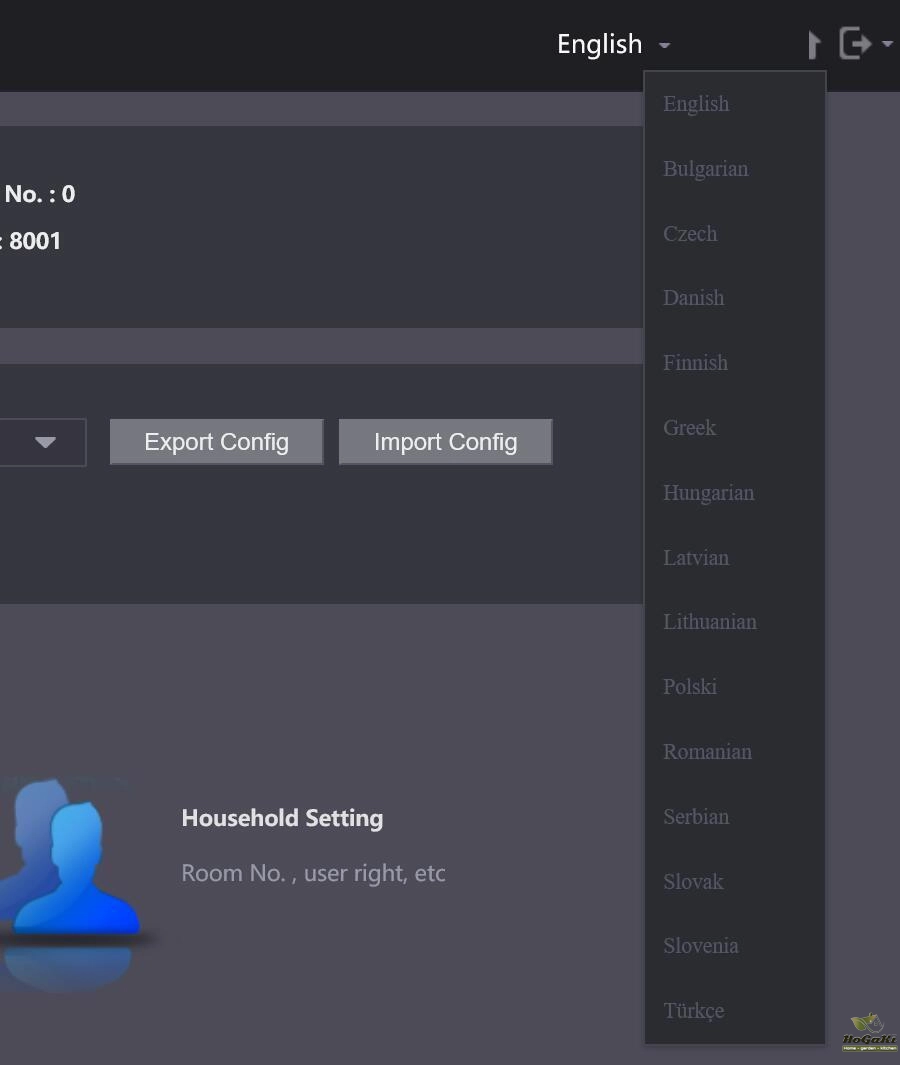Viewport: 900px width, 1065px height.
Task: Select Bulgarian from the language list
Action: pos(705,169)
